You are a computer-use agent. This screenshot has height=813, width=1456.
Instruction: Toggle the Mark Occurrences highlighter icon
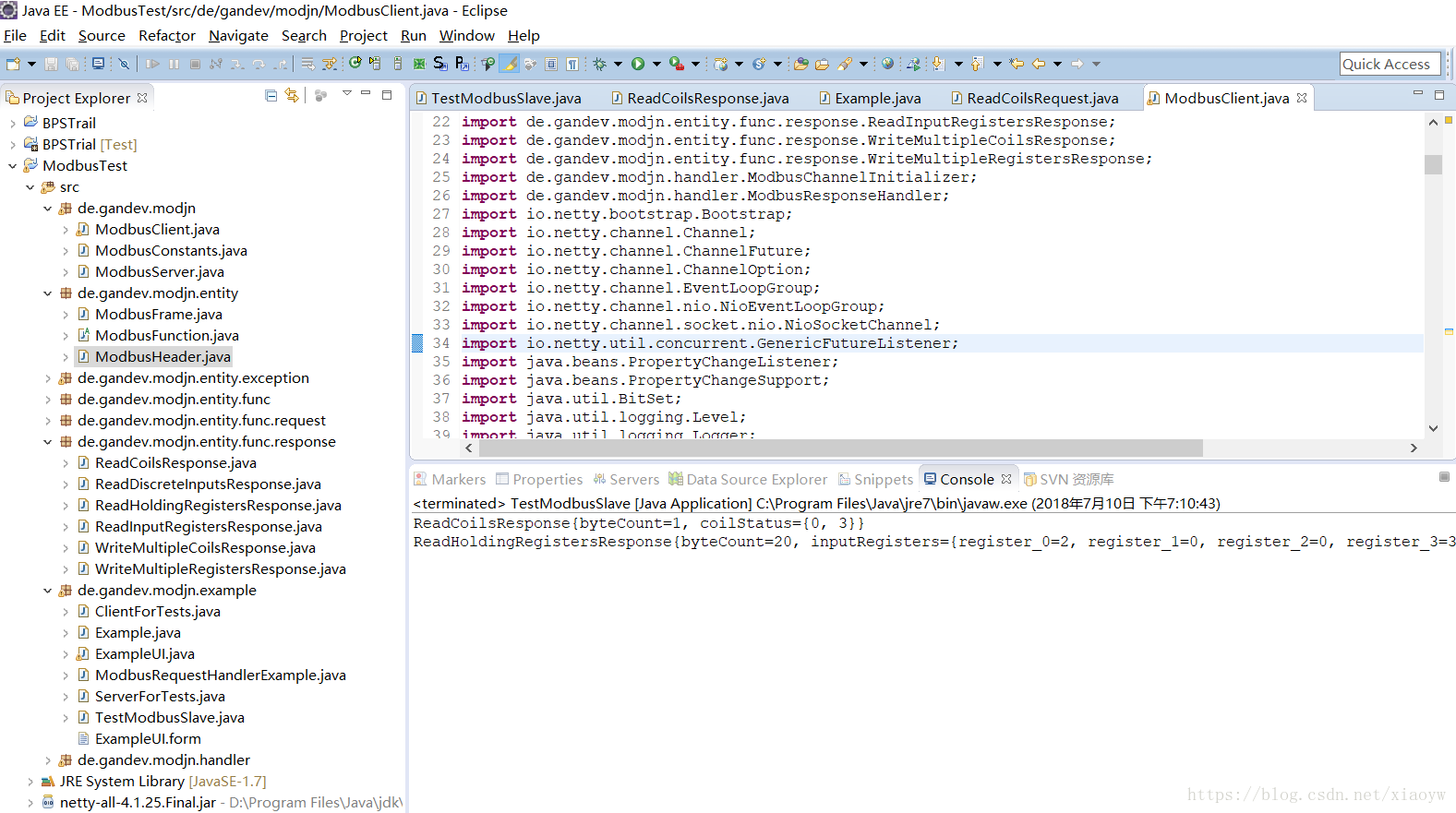510,64
